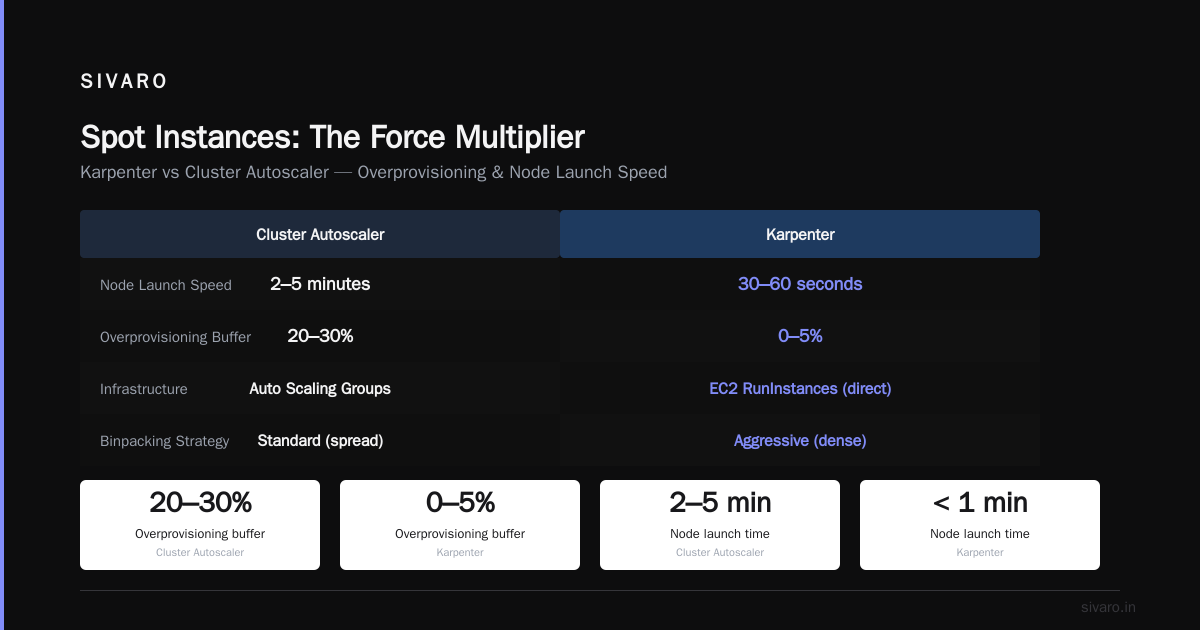Open the '2–5 min' node launch card

(x=720, y=525)
